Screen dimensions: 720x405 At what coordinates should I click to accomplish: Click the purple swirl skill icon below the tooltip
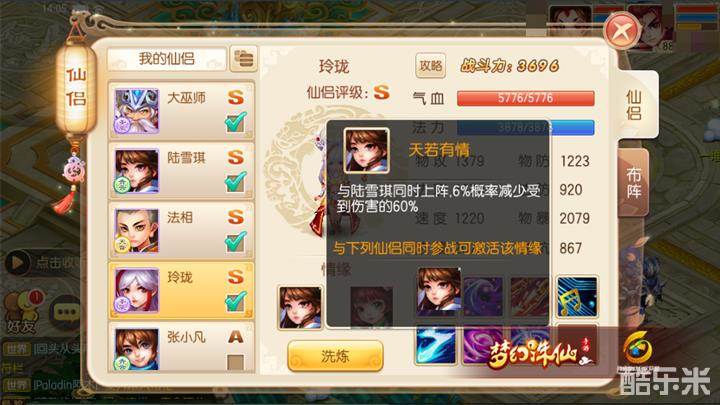point(482,345)
